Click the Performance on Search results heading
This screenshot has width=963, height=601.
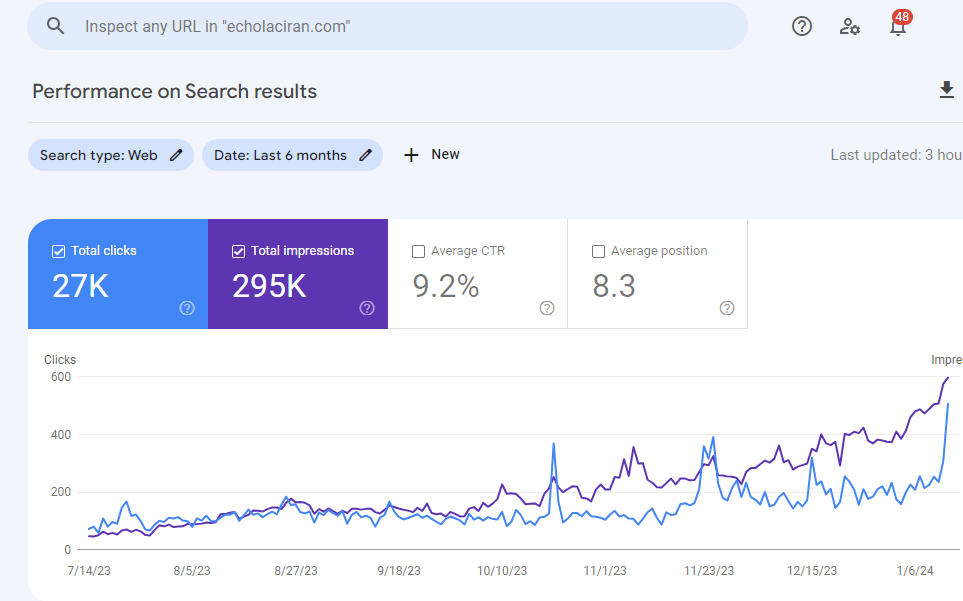coord(174,91)
